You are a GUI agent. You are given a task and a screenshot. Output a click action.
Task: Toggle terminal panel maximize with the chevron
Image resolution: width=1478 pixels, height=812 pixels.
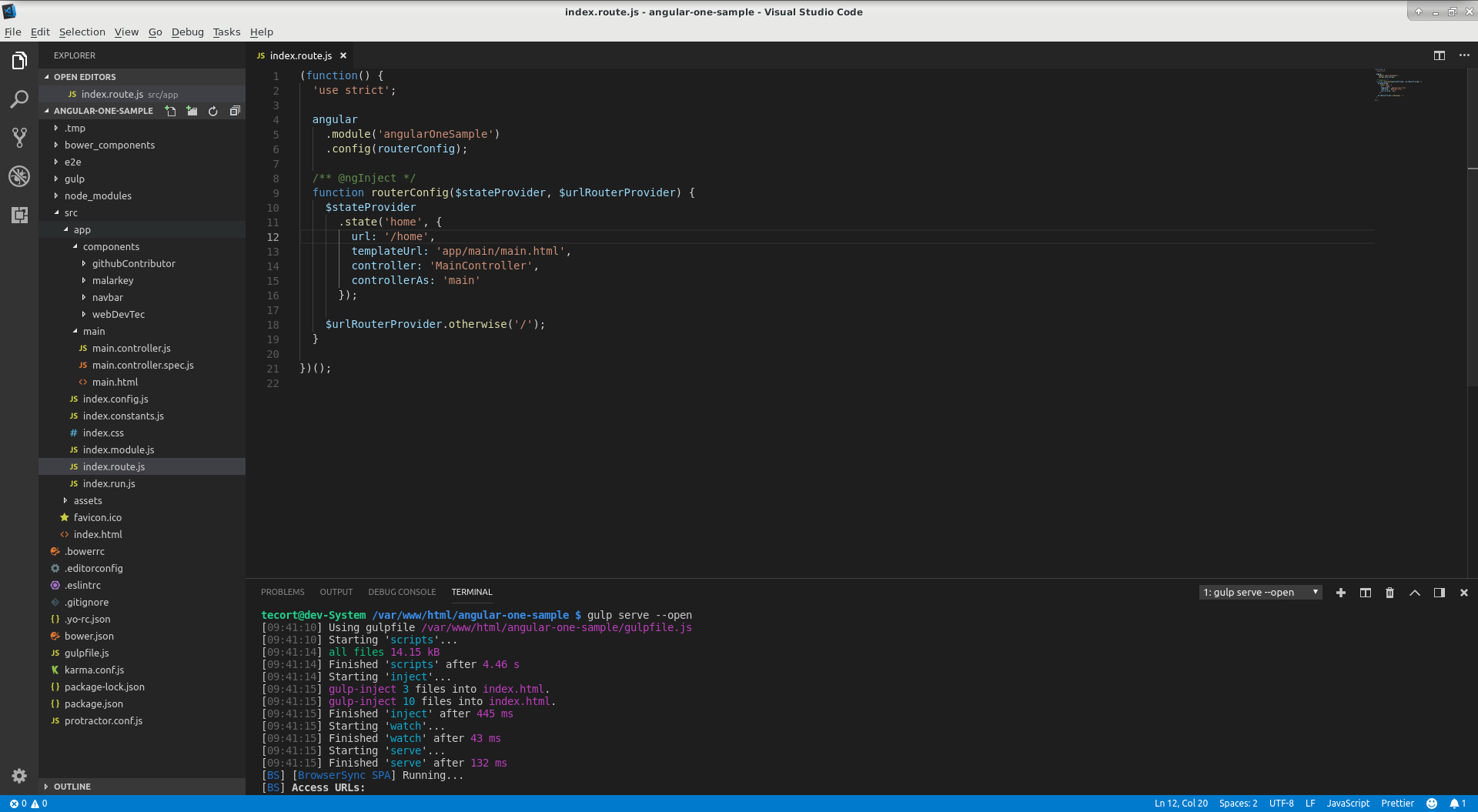1414,593
